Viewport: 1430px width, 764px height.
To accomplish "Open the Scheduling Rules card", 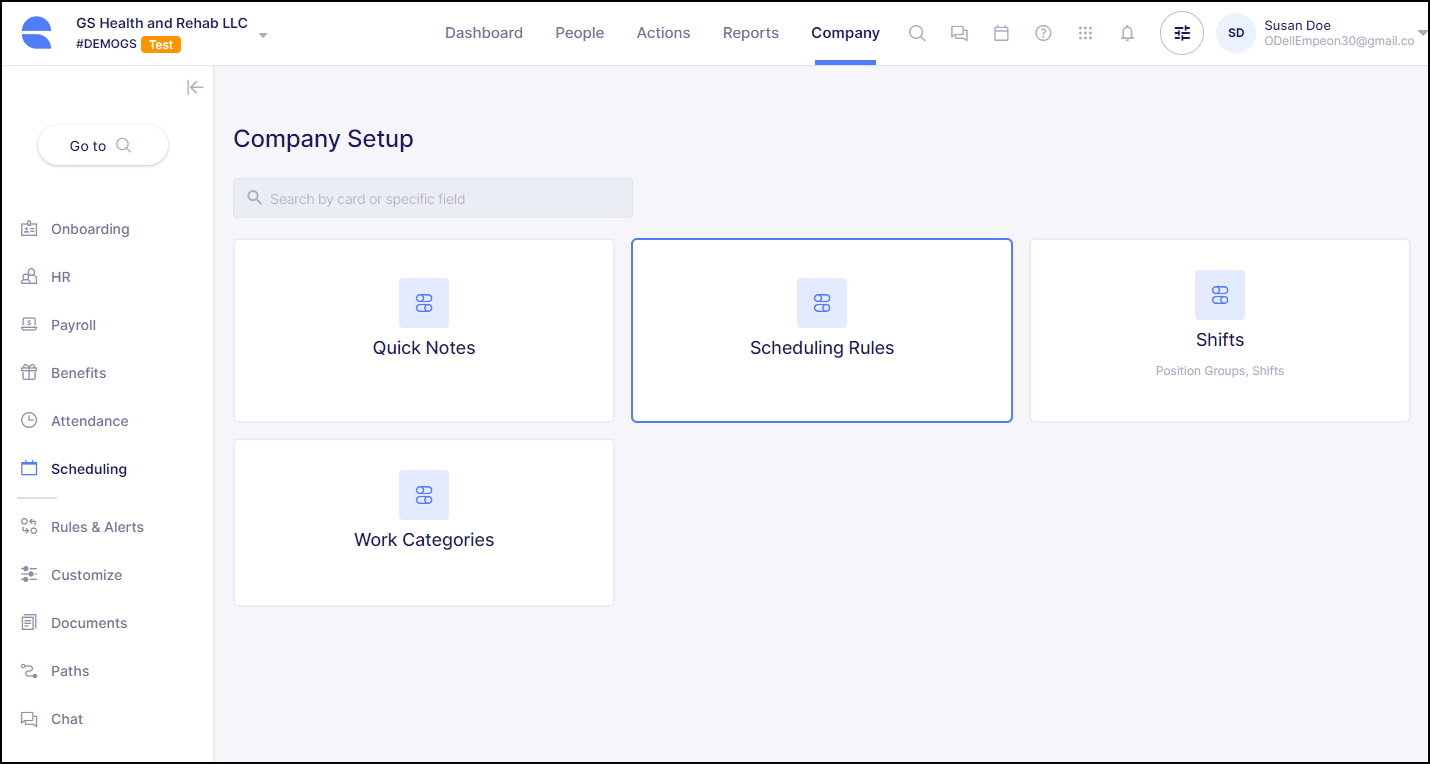I will [x=821, y=330].
